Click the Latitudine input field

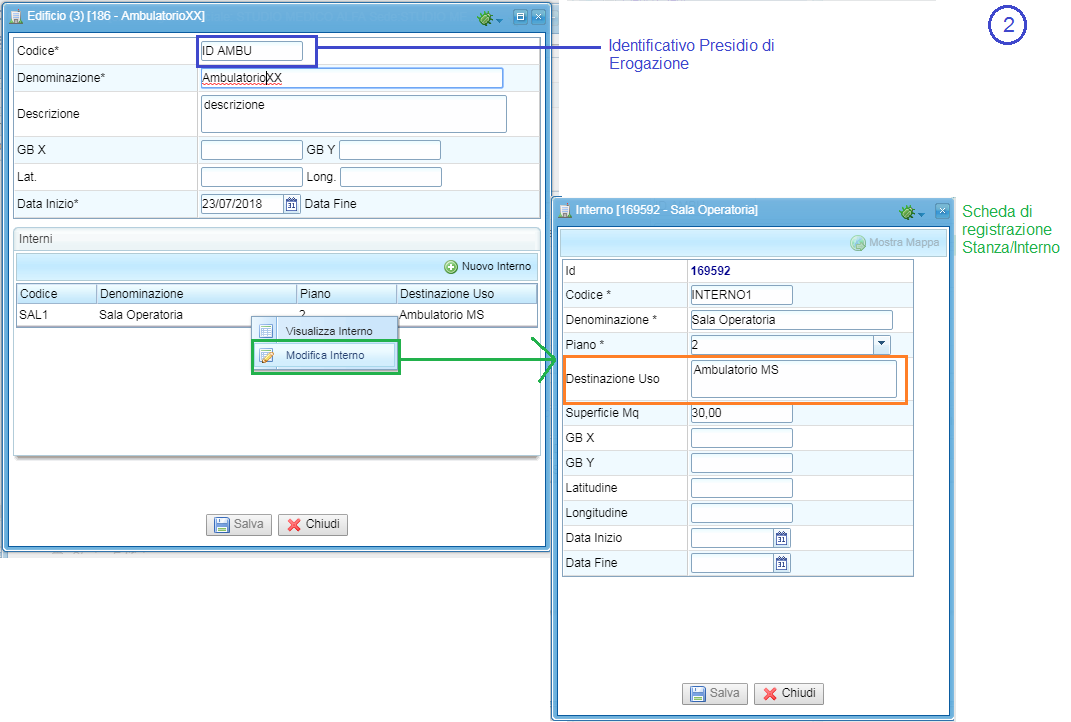point(742,488)
